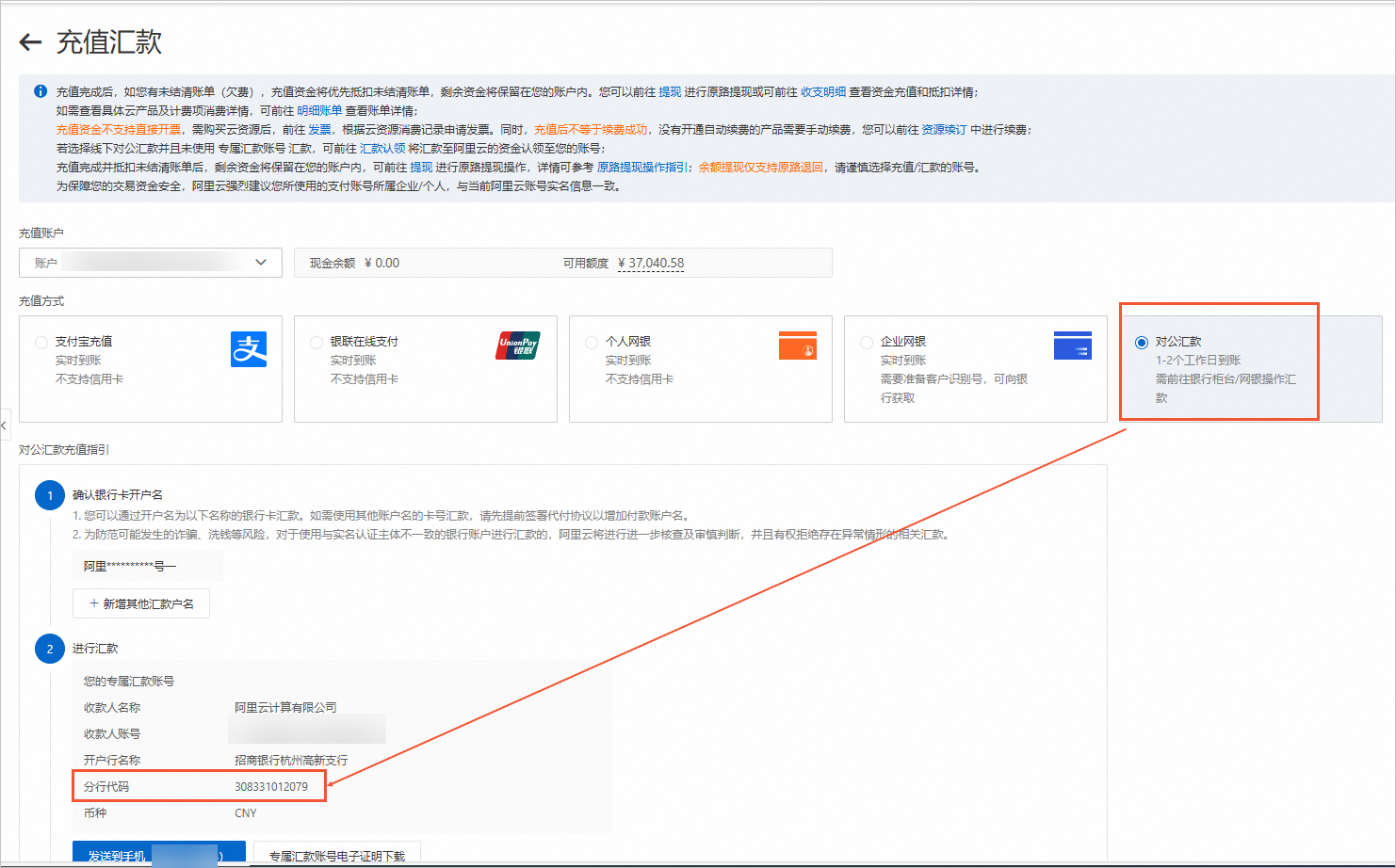The width and height of the screenshot is (1396, 868).
Task: Click the Alipay logo icon
Action: pyautogui.click(x=249, y=349)
